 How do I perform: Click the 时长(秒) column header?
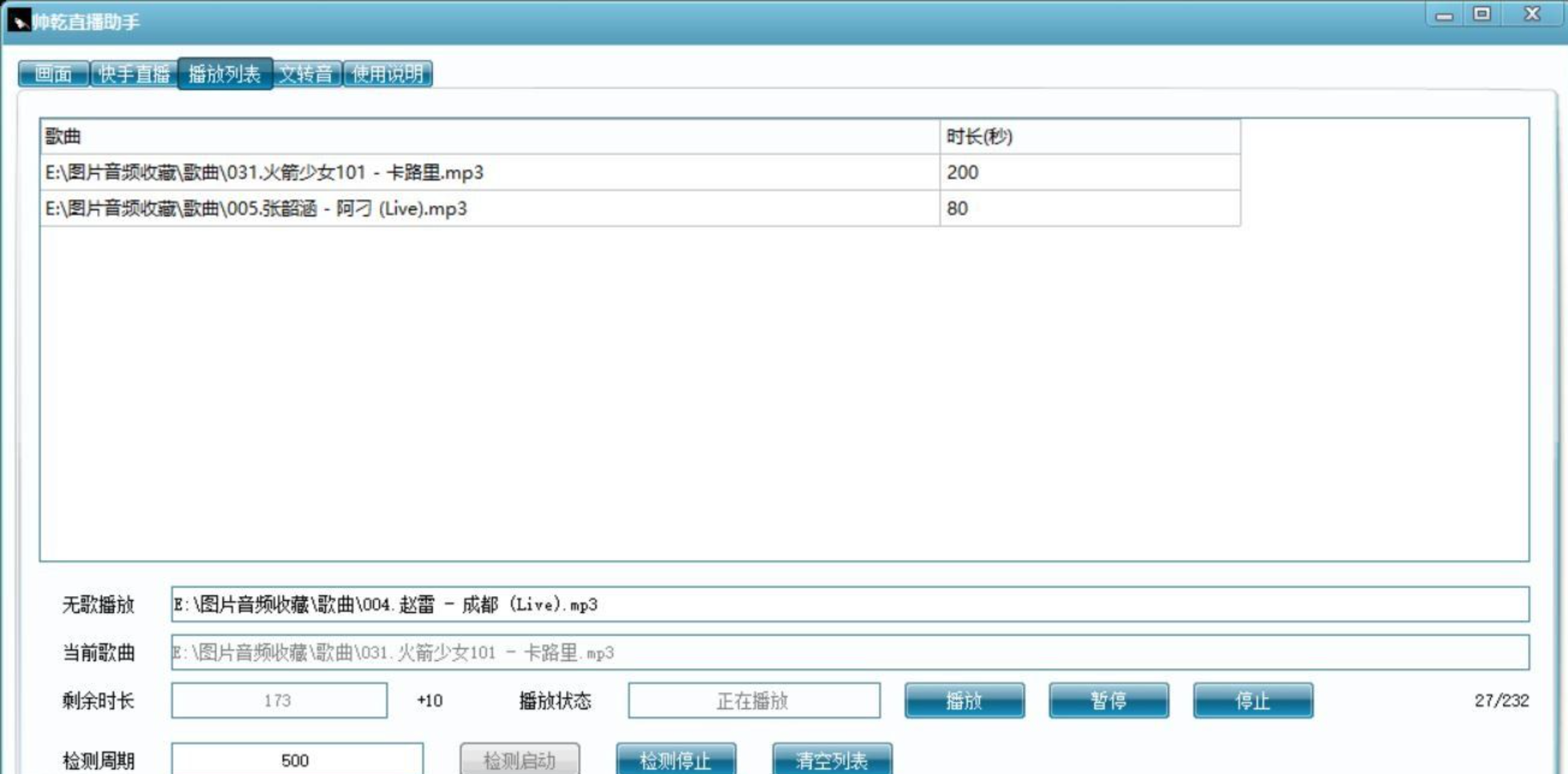(1089, 137)
